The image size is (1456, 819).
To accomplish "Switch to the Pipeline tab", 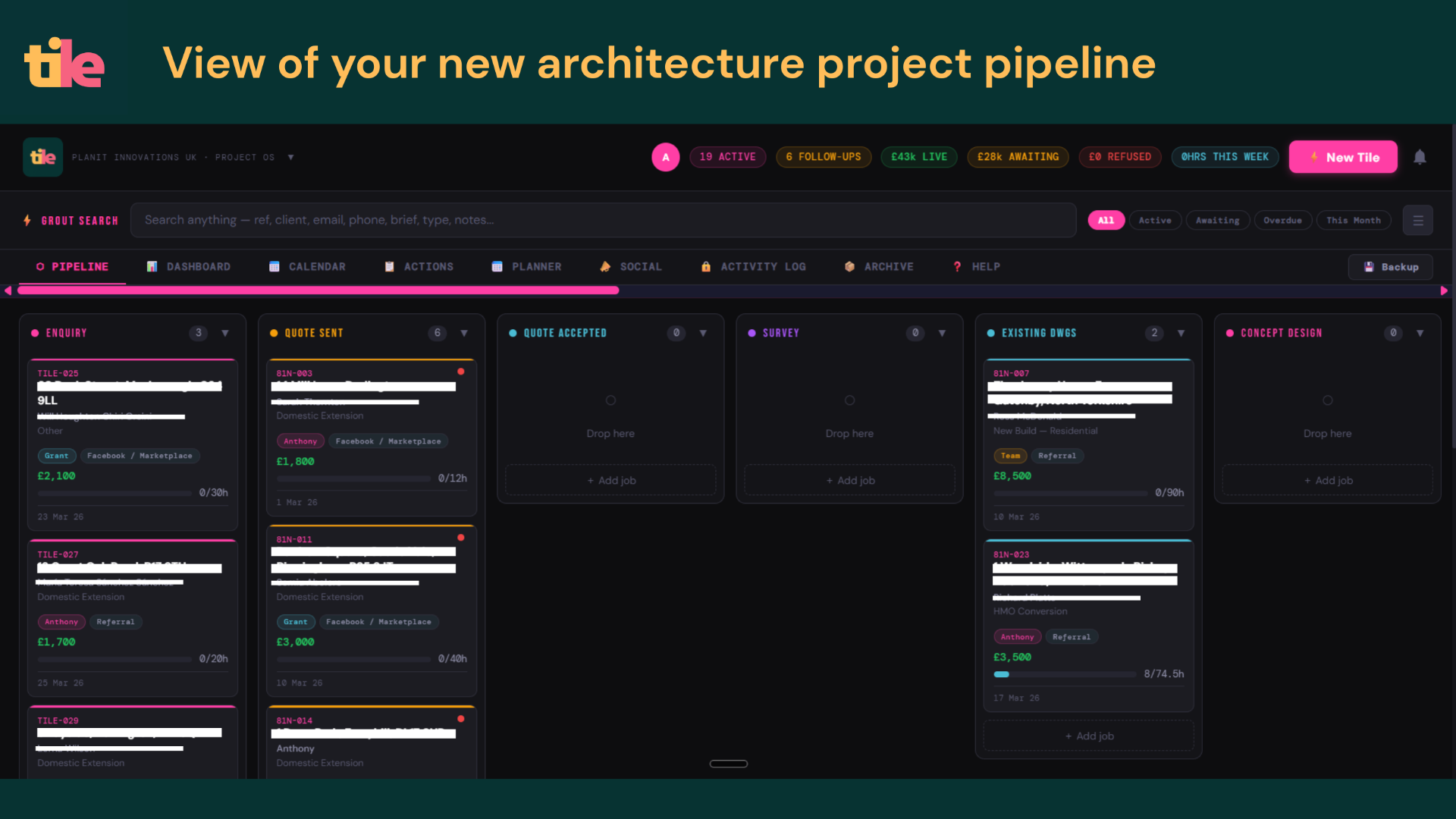I will point(73,267).
